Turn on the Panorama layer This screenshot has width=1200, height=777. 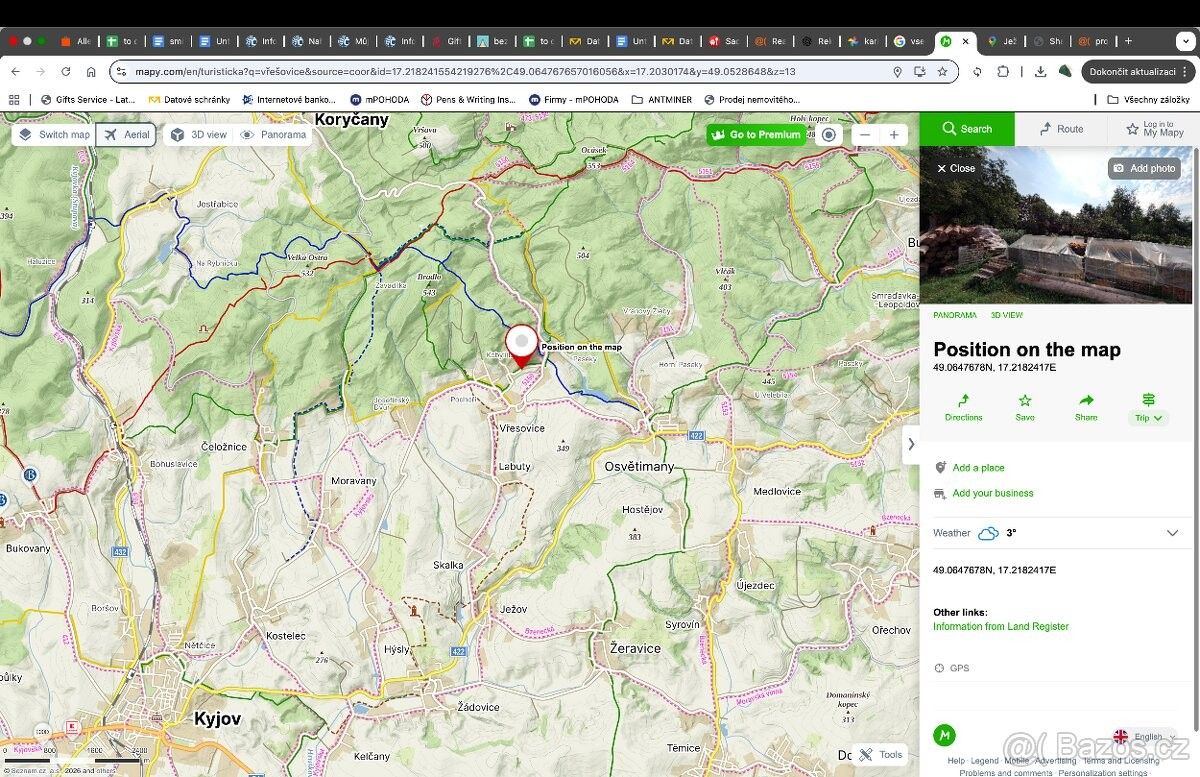point(273,135)
